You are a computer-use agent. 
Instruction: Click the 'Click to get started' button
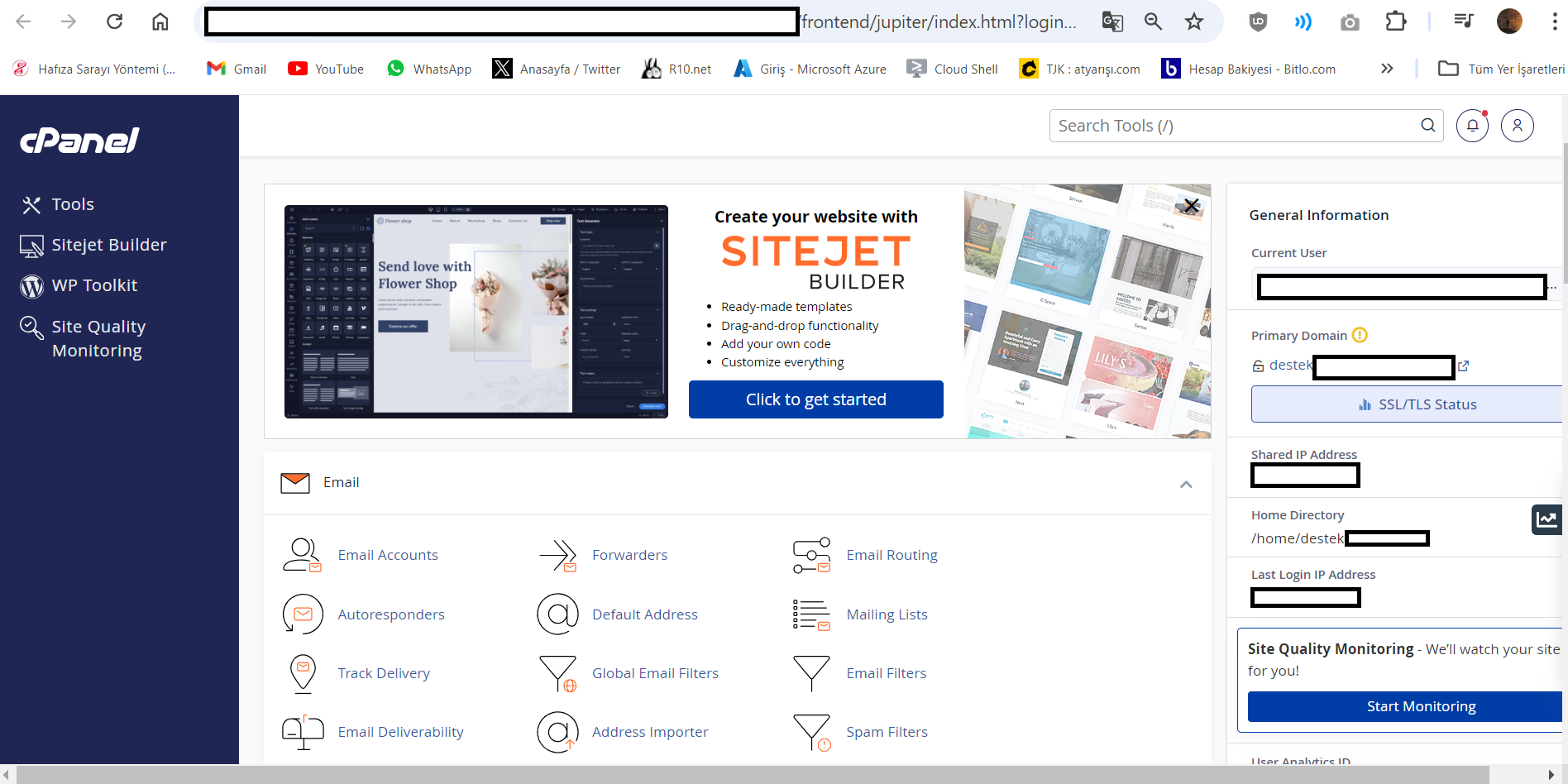click(x=816, y=399)
